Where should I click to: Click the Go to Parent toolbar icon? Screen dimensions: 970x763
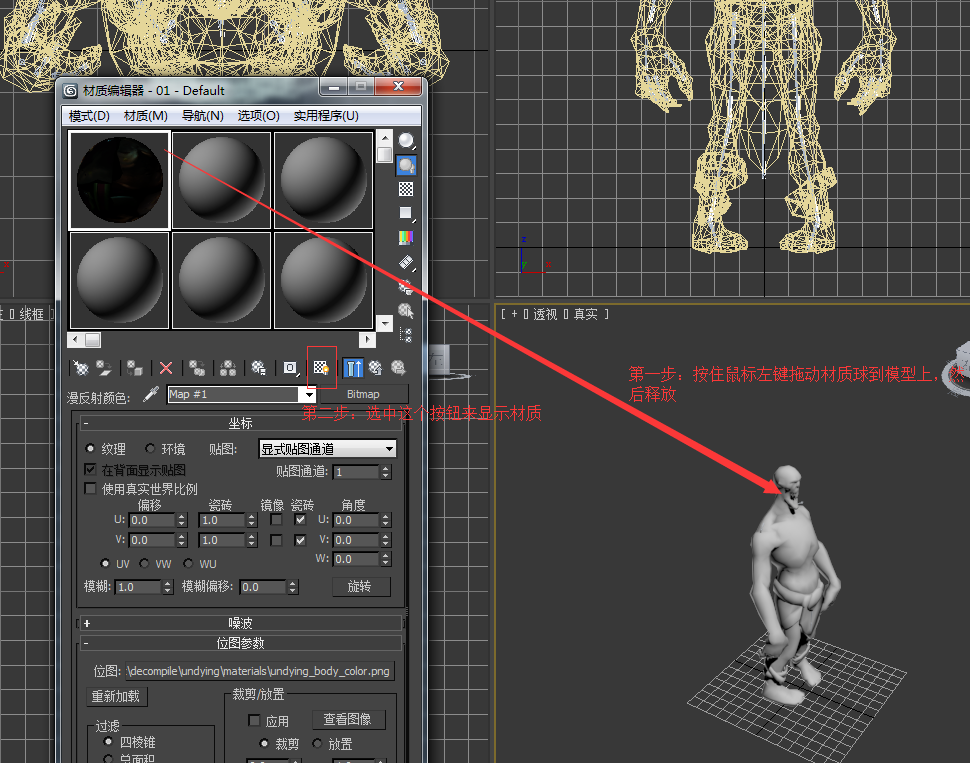(378, 367)
